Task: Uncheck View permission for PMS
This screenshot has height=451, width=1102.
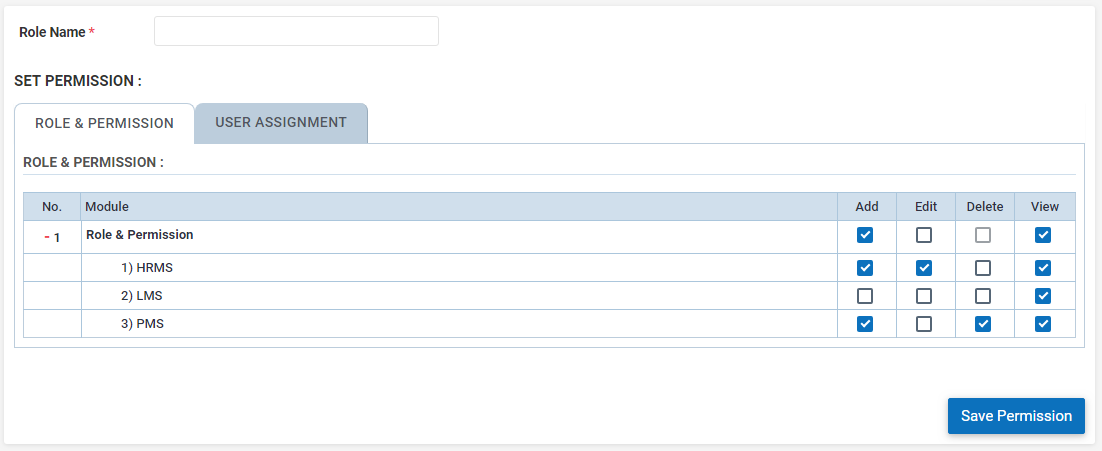Action: [1043, 324]
